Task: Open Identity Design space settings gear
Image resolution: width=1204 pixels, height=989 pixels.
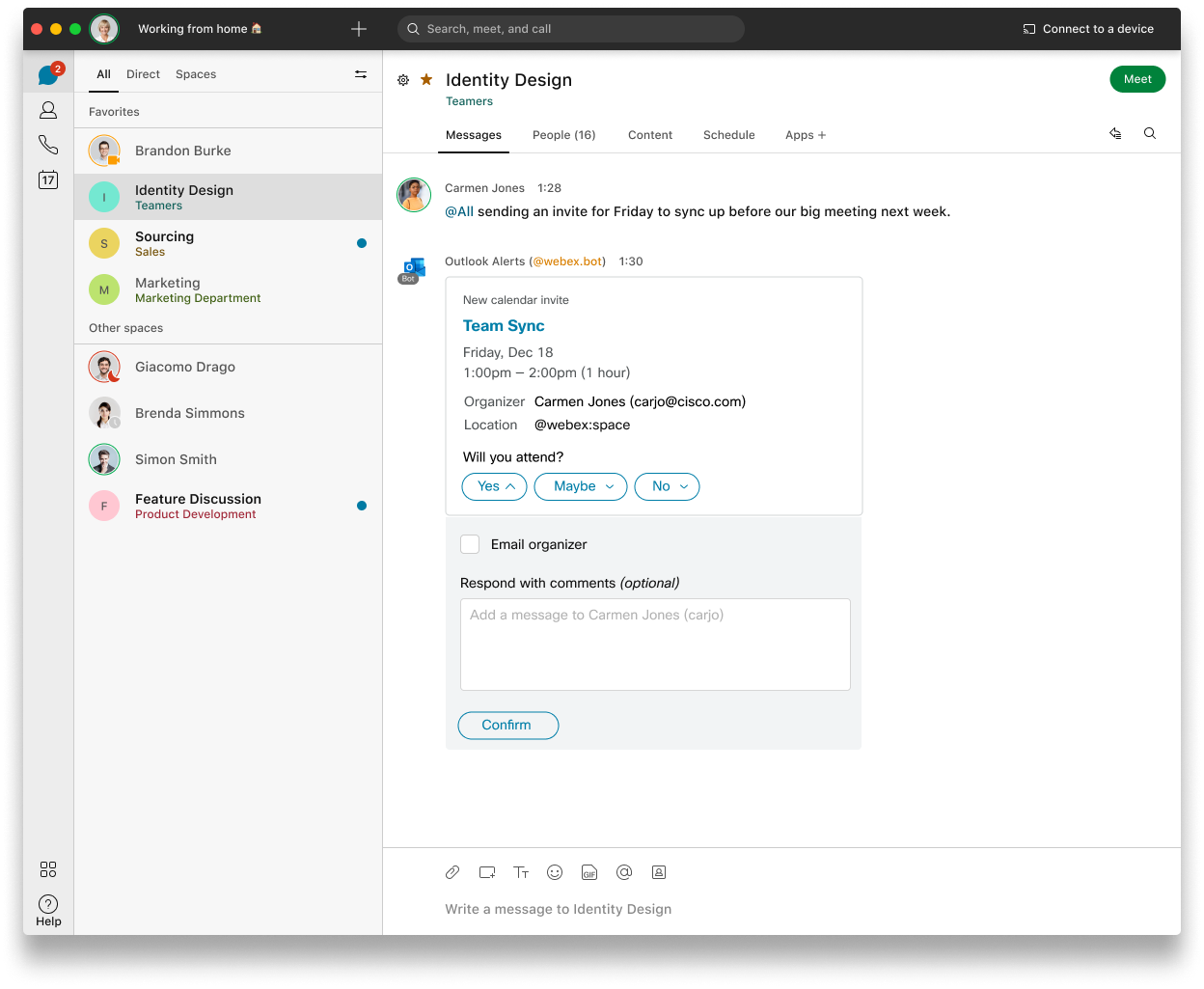Action: (403, 80)
